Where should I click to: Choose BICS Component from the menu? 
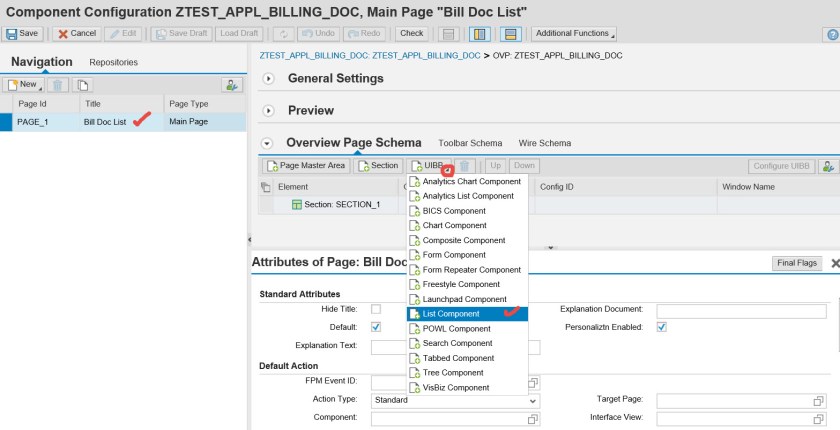pyautogui.click(x=467, y=211)
